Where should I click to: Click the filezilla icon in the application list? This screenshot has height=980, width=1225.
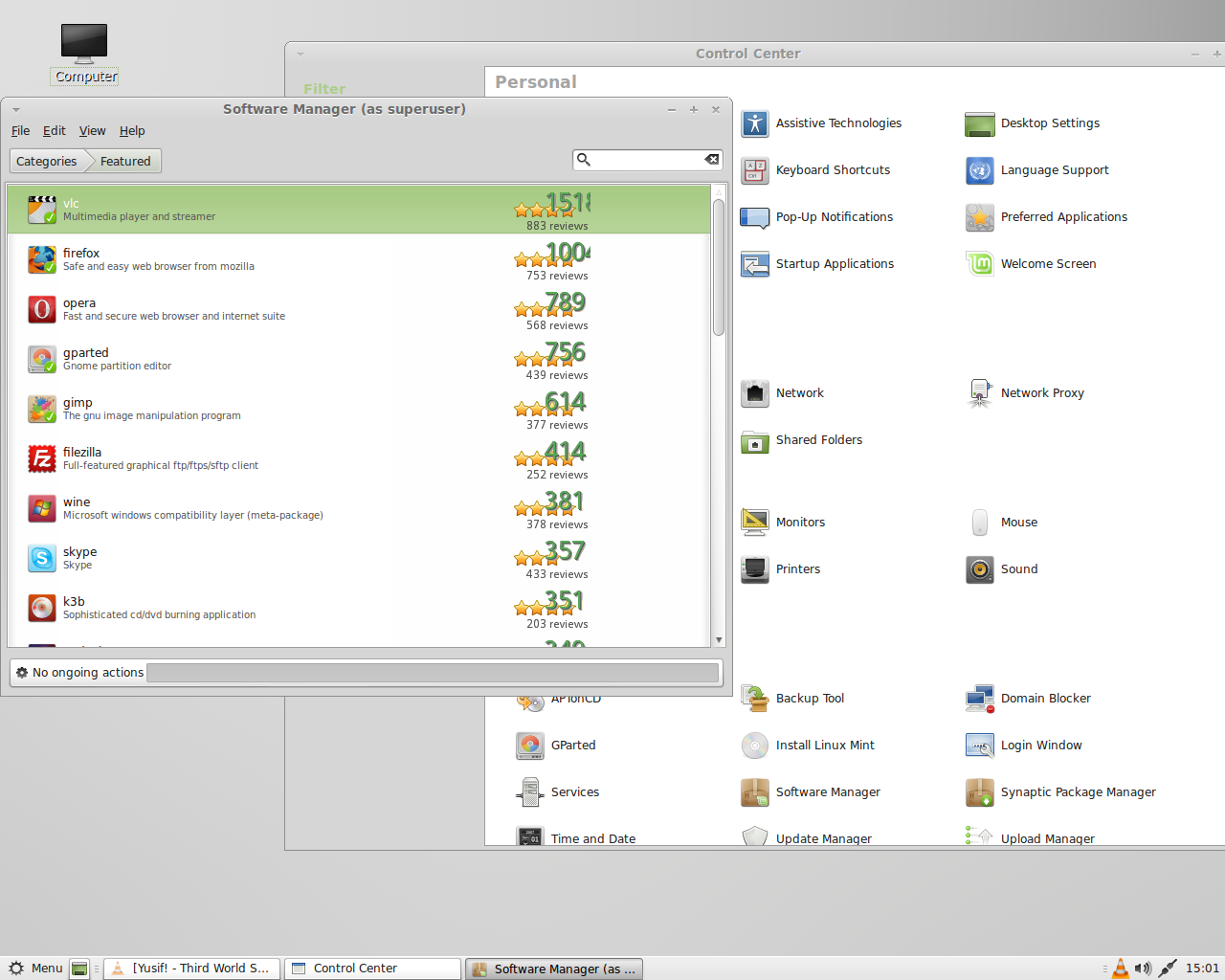(x=42, y=458)
